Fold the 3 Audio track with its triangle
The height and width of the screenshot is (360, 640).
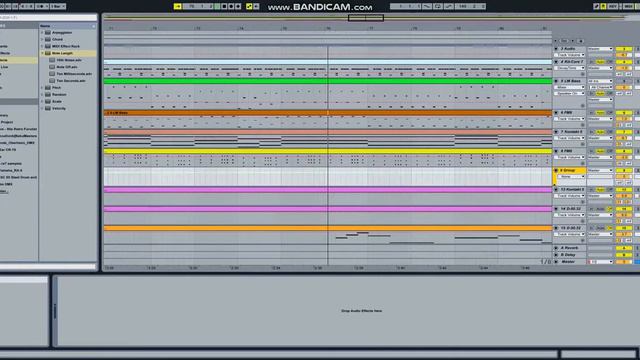coord(556,49)
